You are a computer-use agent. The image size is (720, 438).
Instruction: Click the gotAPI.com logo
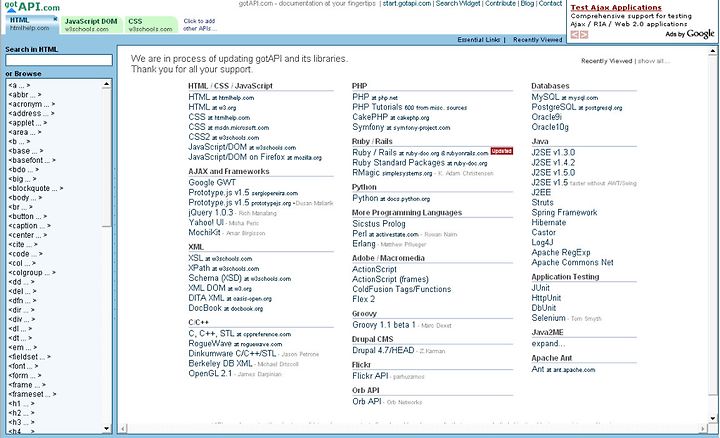(x=32, y=6)
